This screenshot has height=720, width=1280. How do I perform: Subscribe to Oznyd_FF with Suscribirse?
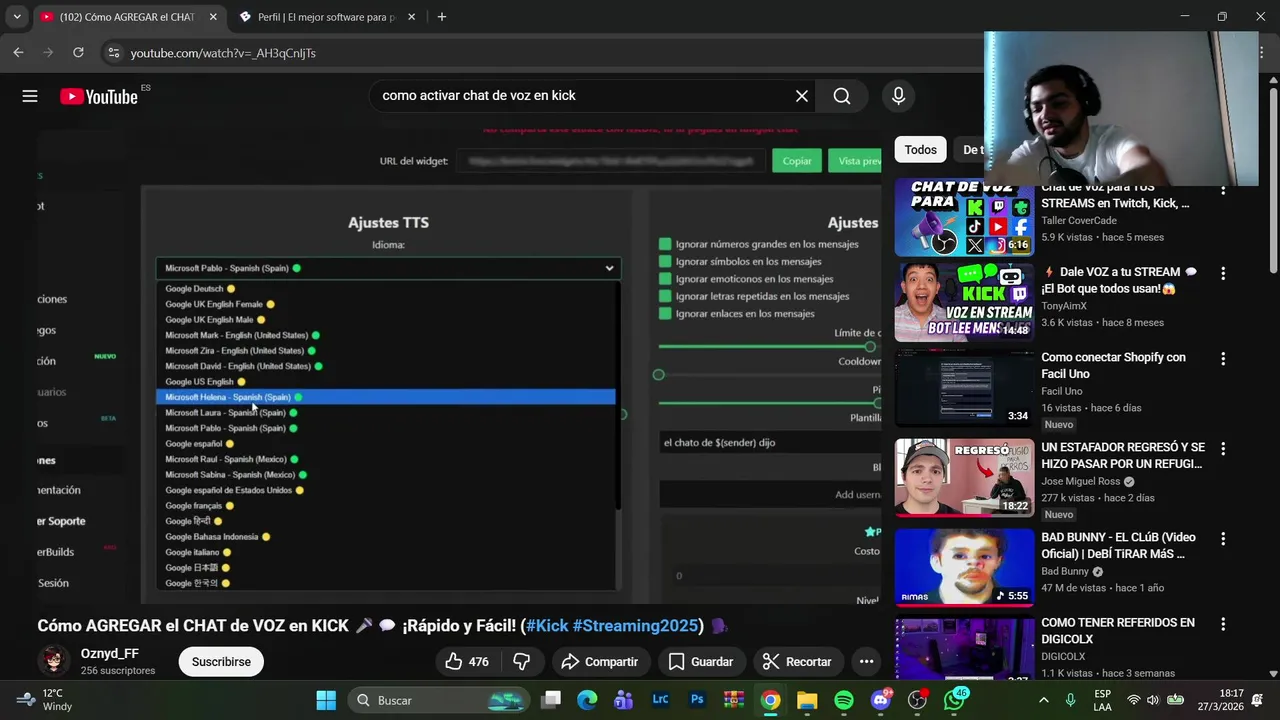pos(221,662)
